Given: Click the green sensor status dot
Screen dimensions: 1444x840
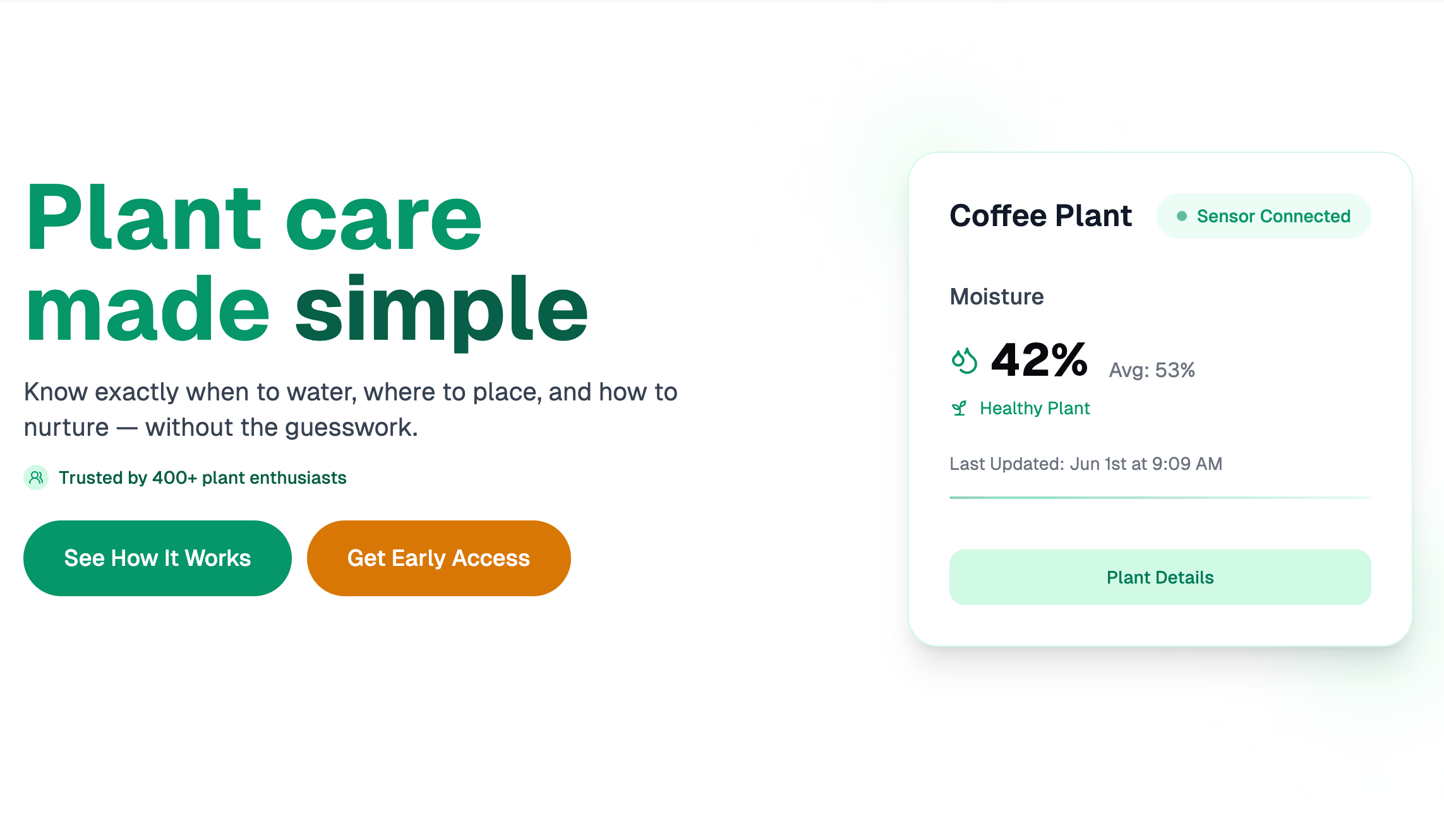Looking at the screenshot, I should (x=1181, y=216).
